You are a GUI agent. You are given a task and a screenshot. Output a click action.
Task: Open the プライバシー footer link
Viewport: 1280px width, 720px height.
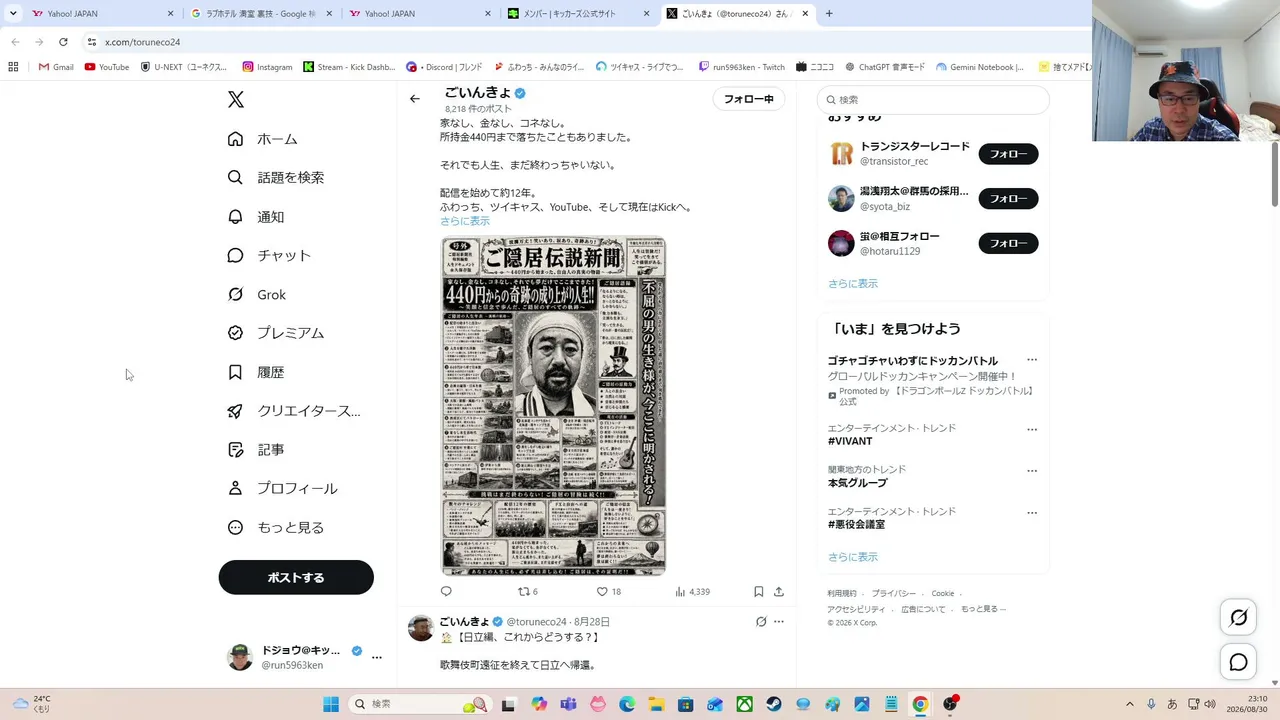tap(894, 593)
